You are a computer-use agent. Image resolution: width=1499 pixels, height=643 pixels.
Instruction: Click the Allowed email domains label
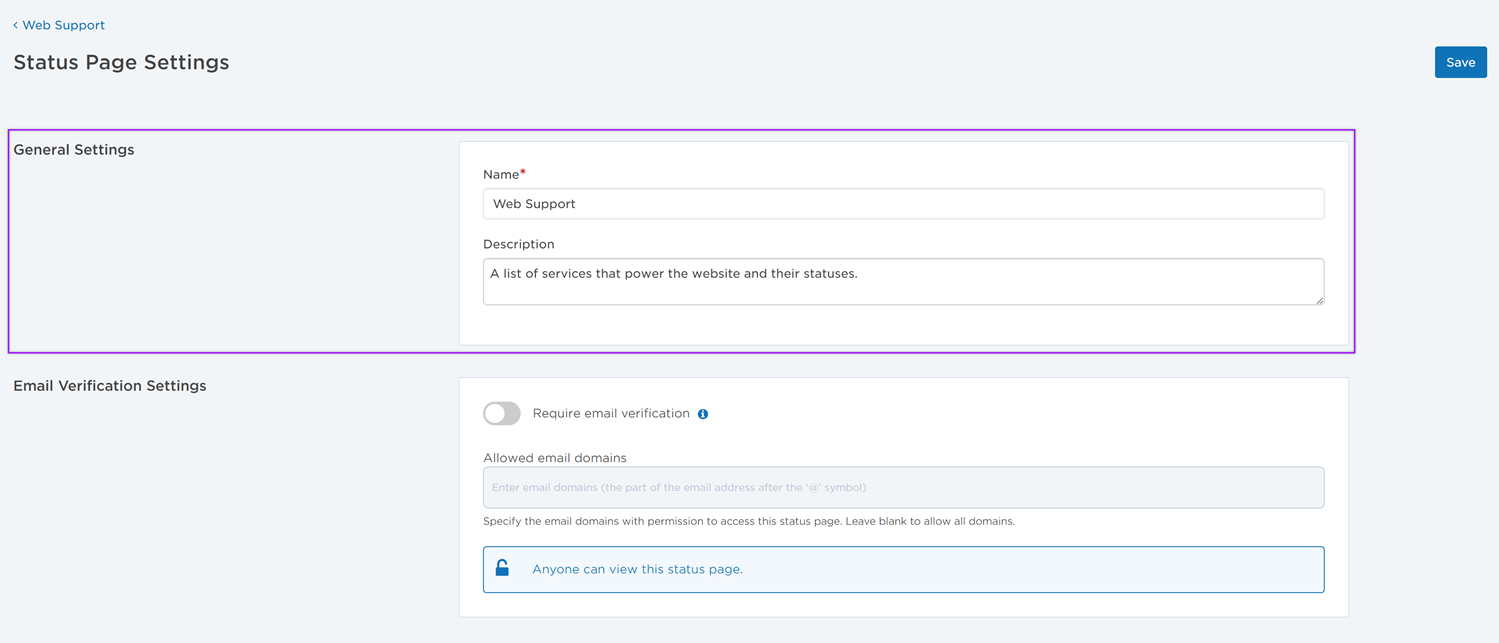point(554,458)
